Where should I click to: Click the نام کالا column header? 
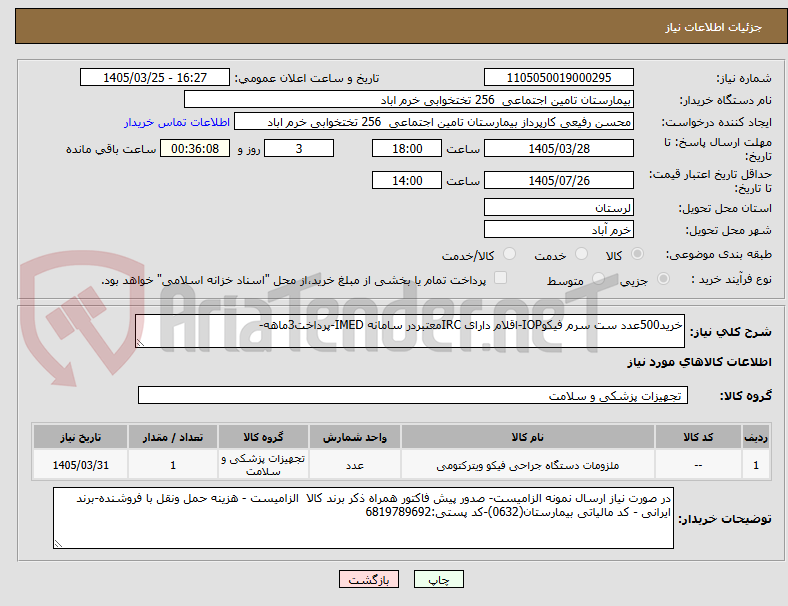[x=528, y=437]
